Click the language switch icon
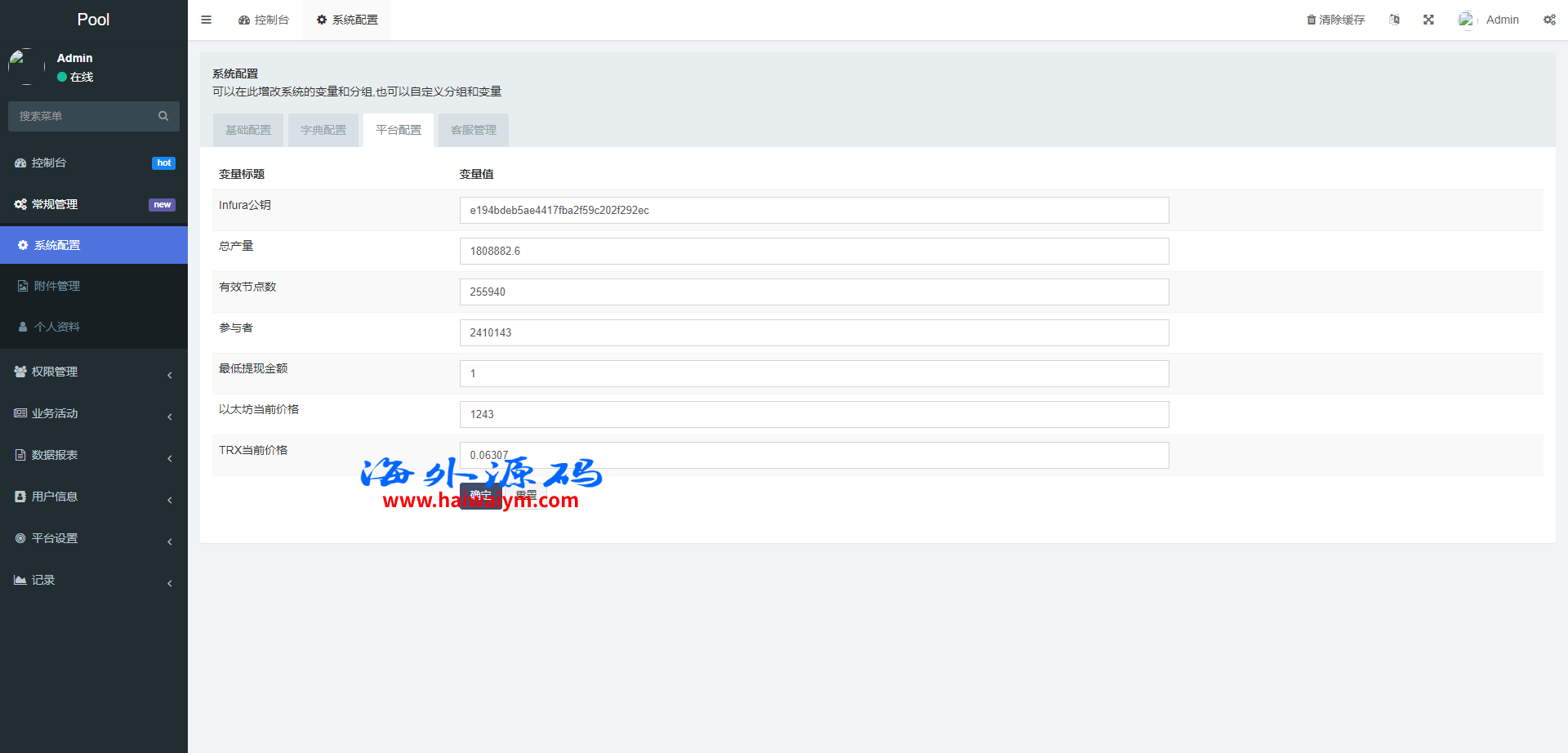This screenshot has width=1568, height=753. pos(1394,20)
